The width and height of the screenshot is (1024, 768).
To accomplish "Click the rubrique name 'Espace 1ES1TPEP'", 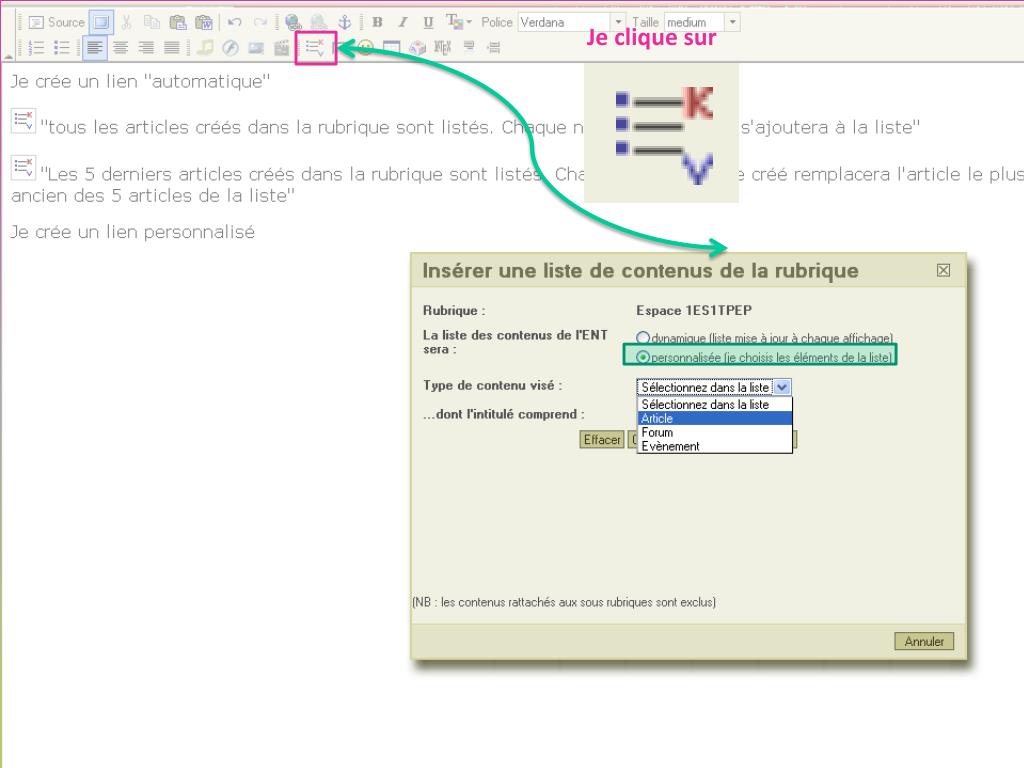I will coord(694,310).
